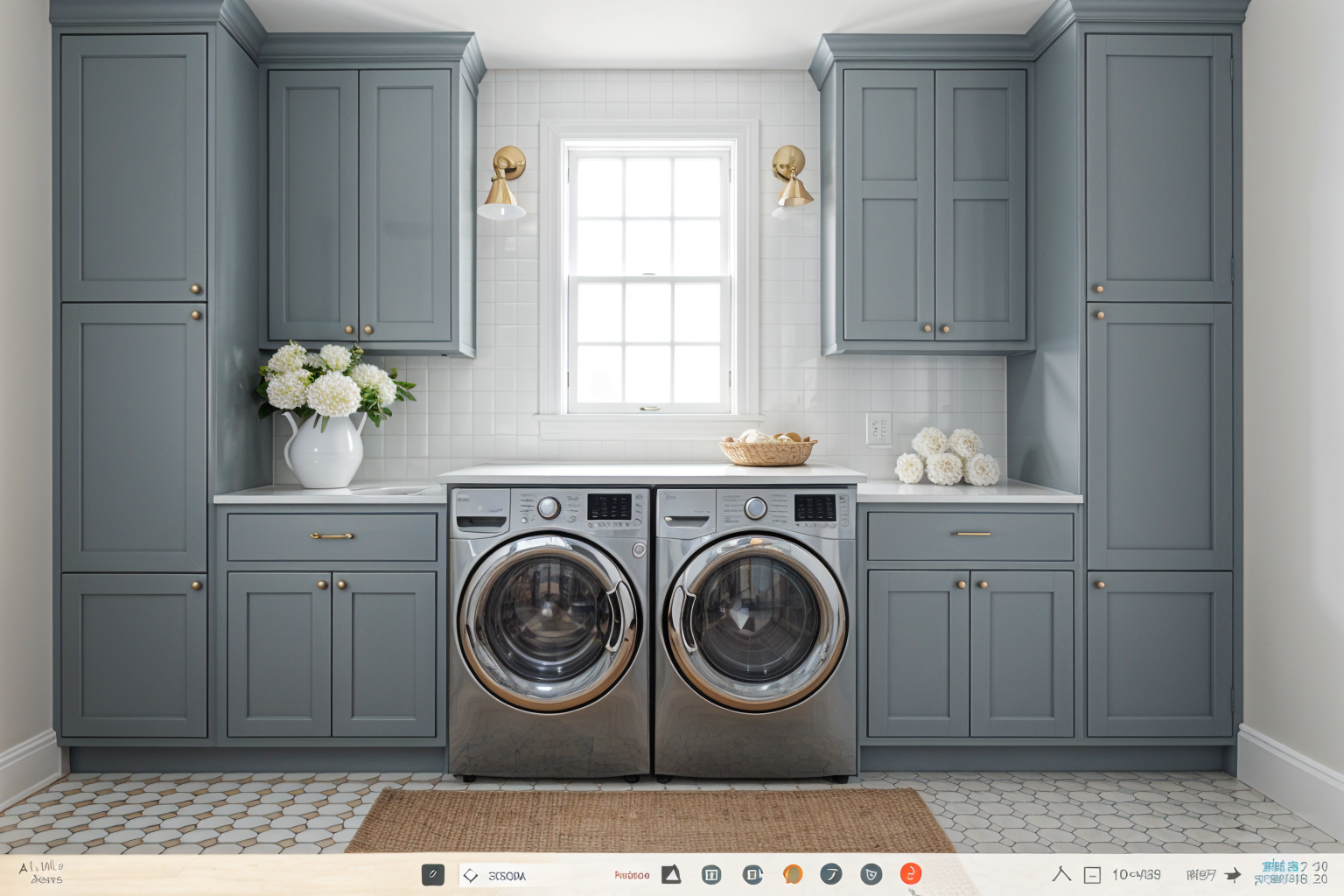This screenshot has height=896, width=1344.
Task: Click the left washing machine door
Action: click(x=549, y=620)
